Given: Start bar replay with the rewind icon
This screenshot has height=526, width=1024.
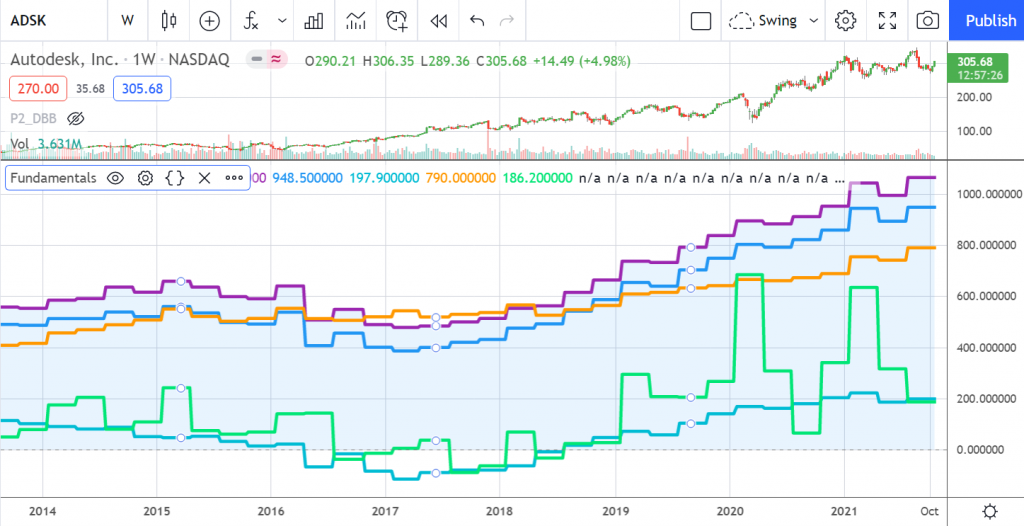Looking at the screenshot, I should (x=437, y=20).
